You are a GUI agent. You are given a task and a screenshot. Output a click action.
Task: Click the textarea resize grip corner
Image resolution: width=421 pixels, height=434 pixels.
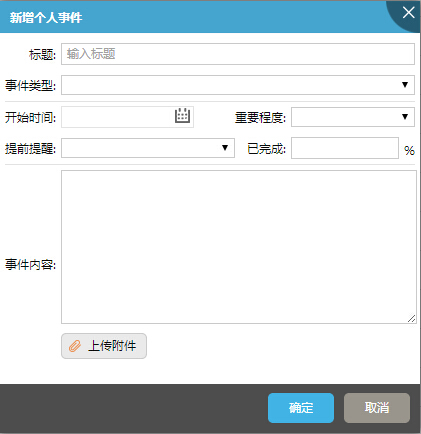point(412,318)
